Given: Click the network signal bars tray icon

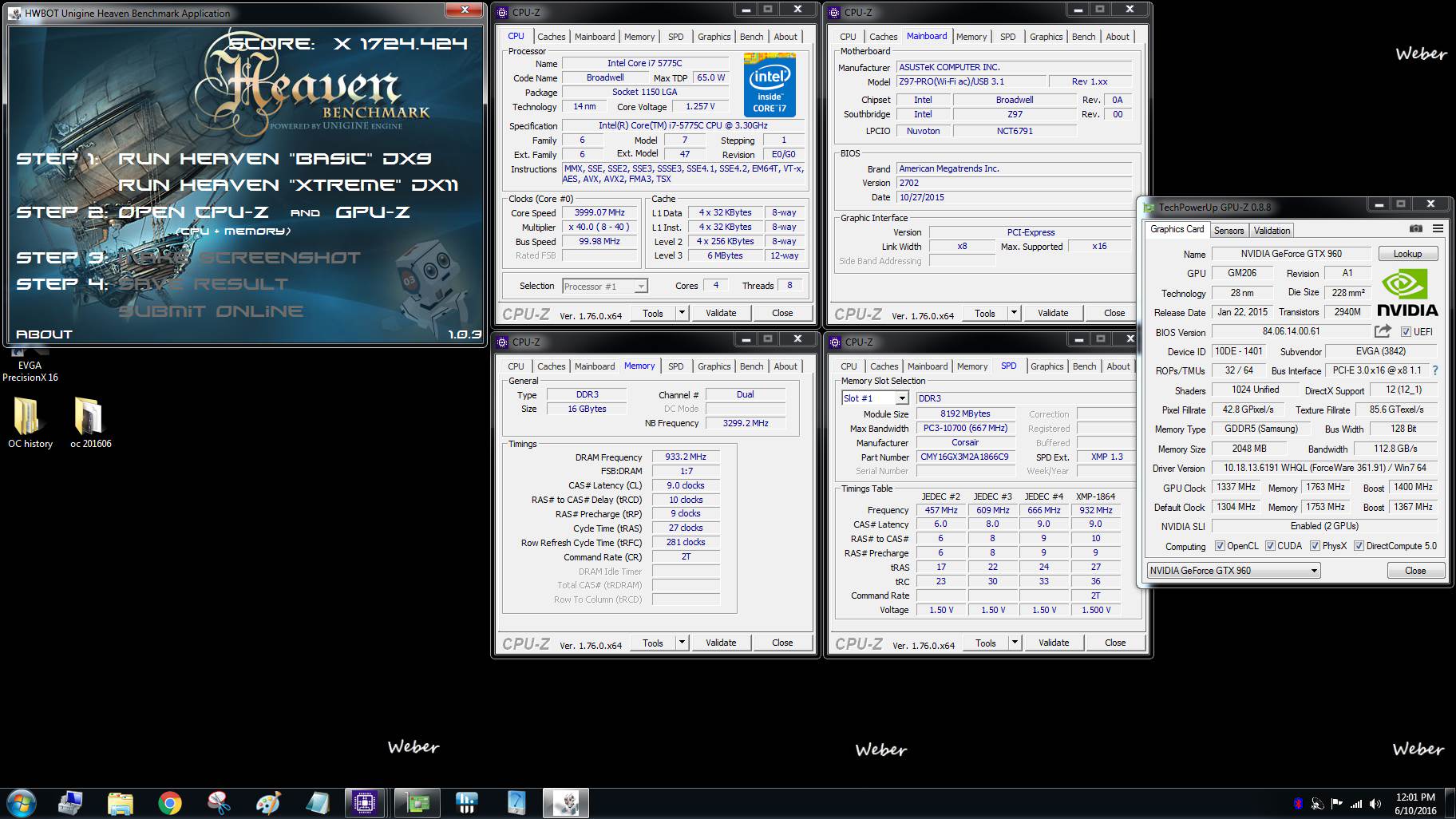Looking at the screenshot, I should point(1355,803).
